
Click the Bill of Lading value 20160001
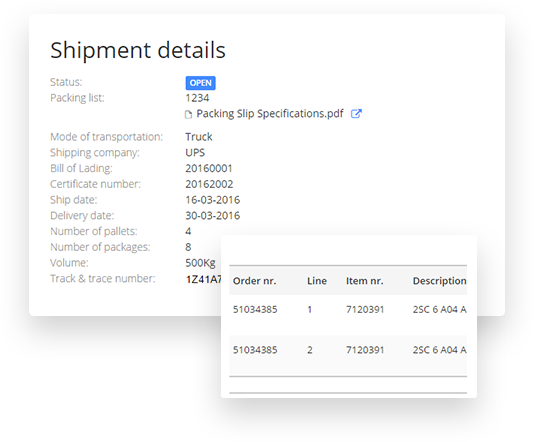209,169
